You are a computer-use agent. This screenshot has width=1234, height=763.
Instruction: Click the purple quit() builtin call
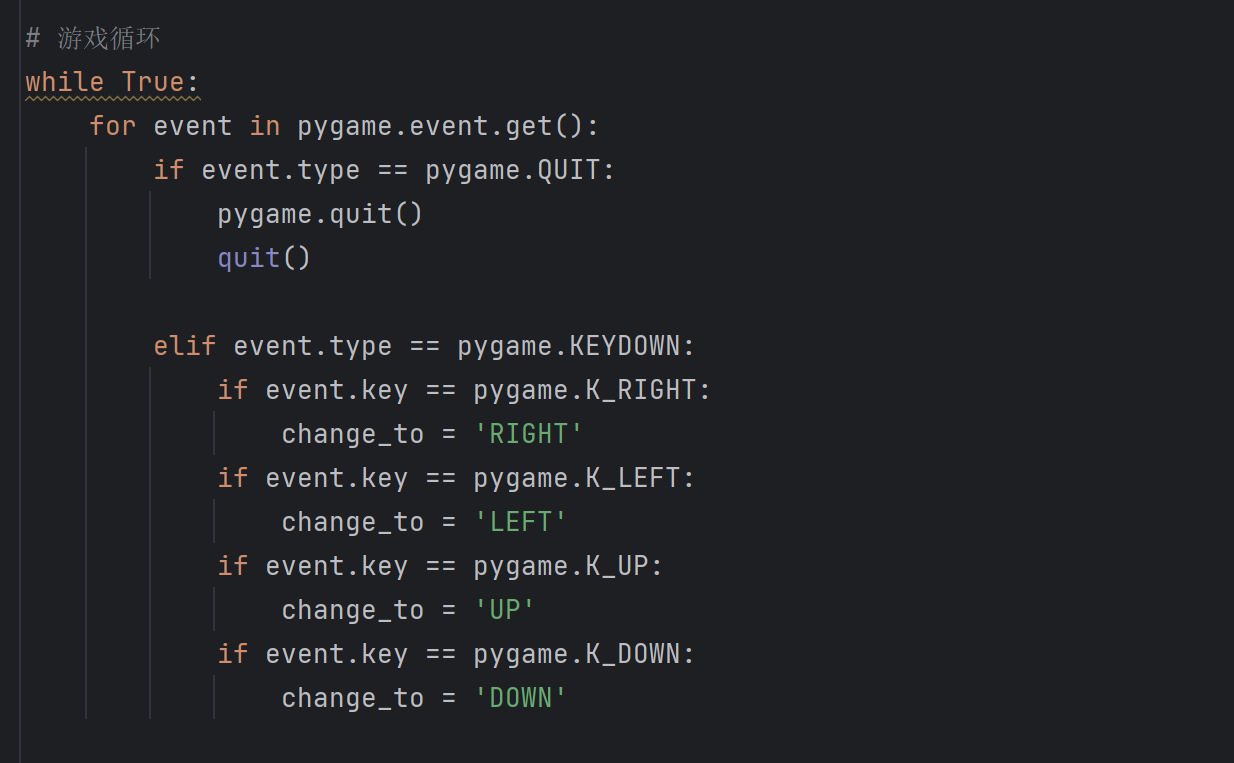pos(264,258)
